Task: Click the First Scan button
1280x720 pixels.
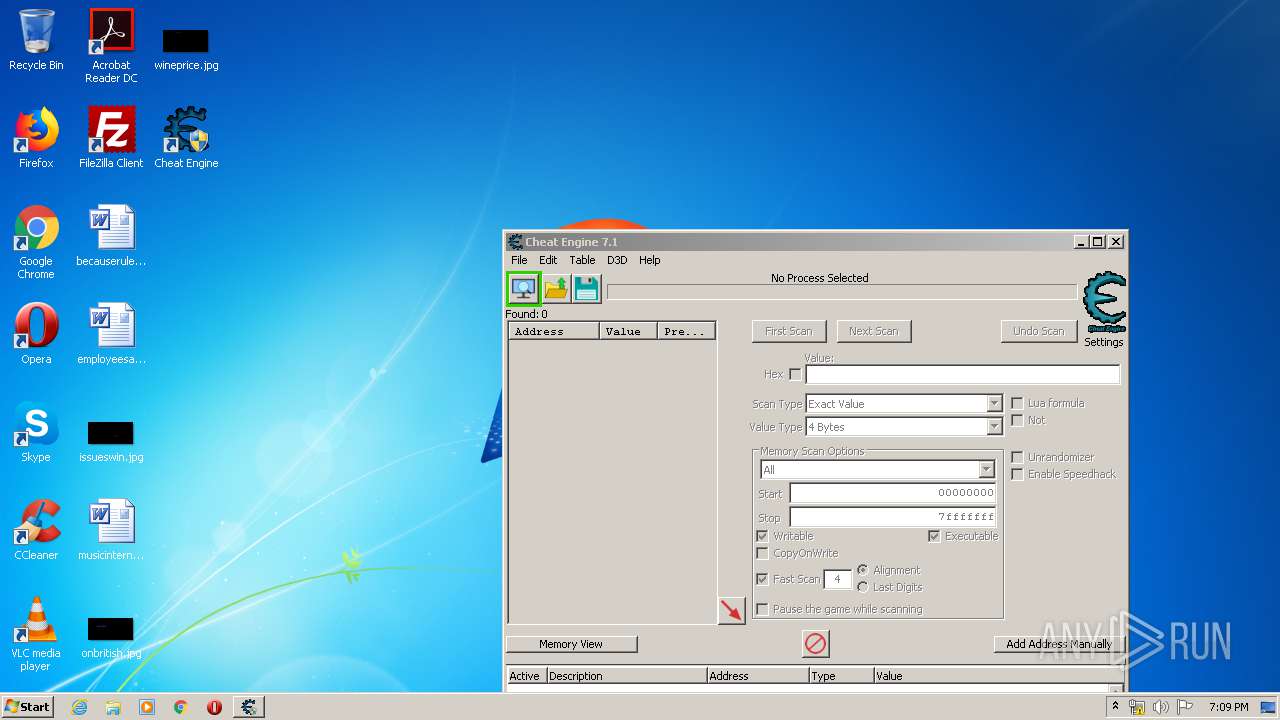Action: click(x=789, y=331)
